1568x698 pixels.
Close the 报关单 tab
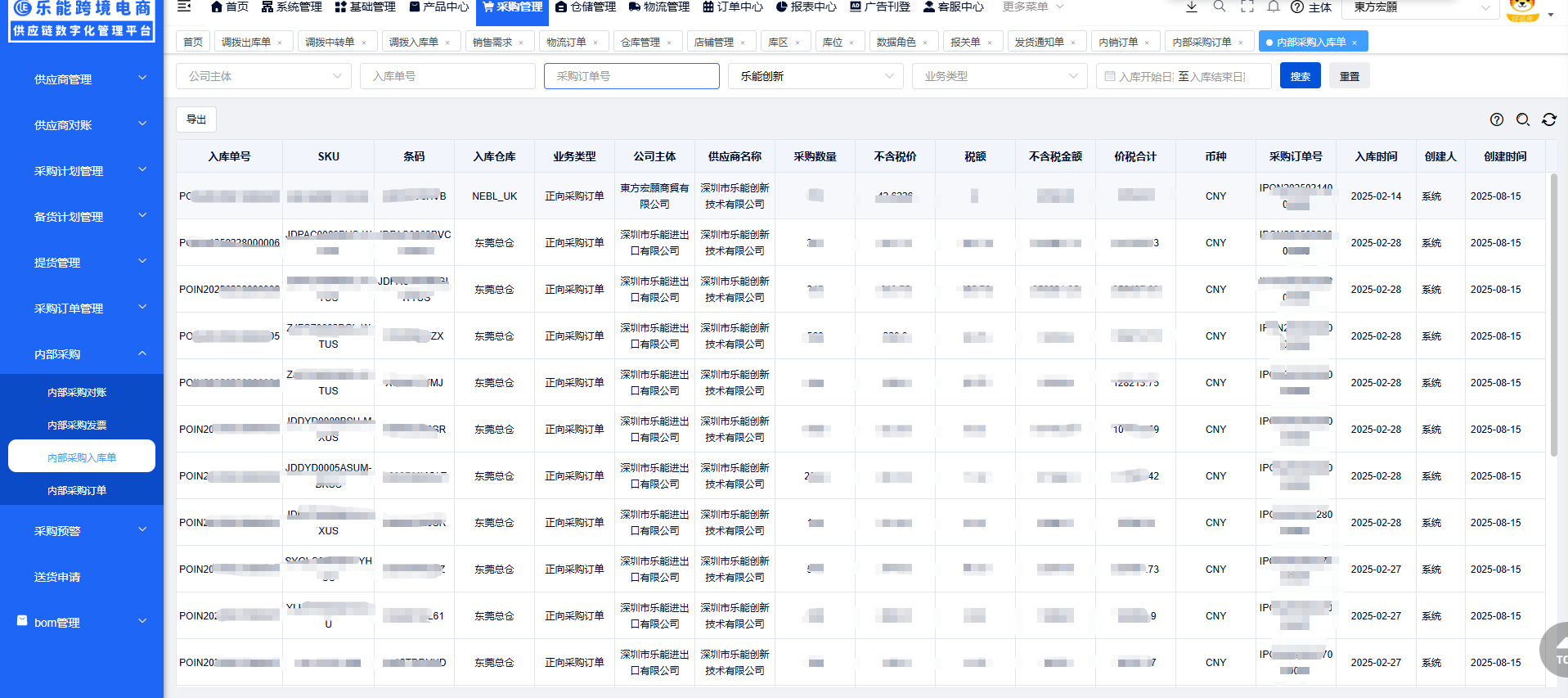pos(990,43)
